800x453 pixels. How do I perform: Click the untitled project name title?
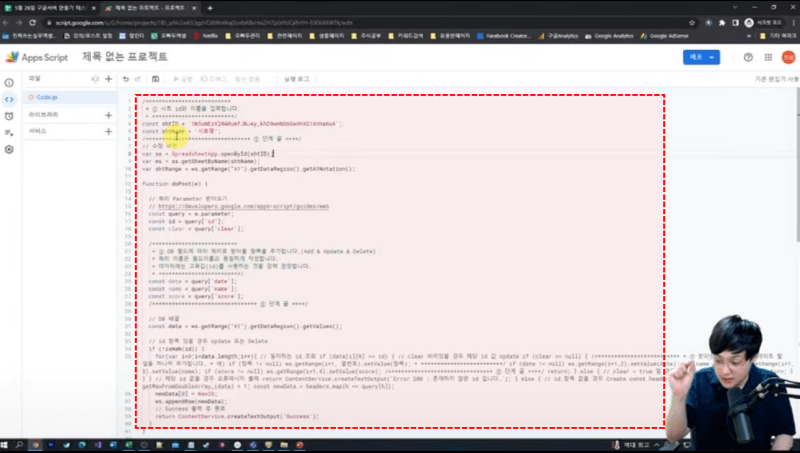124,57
